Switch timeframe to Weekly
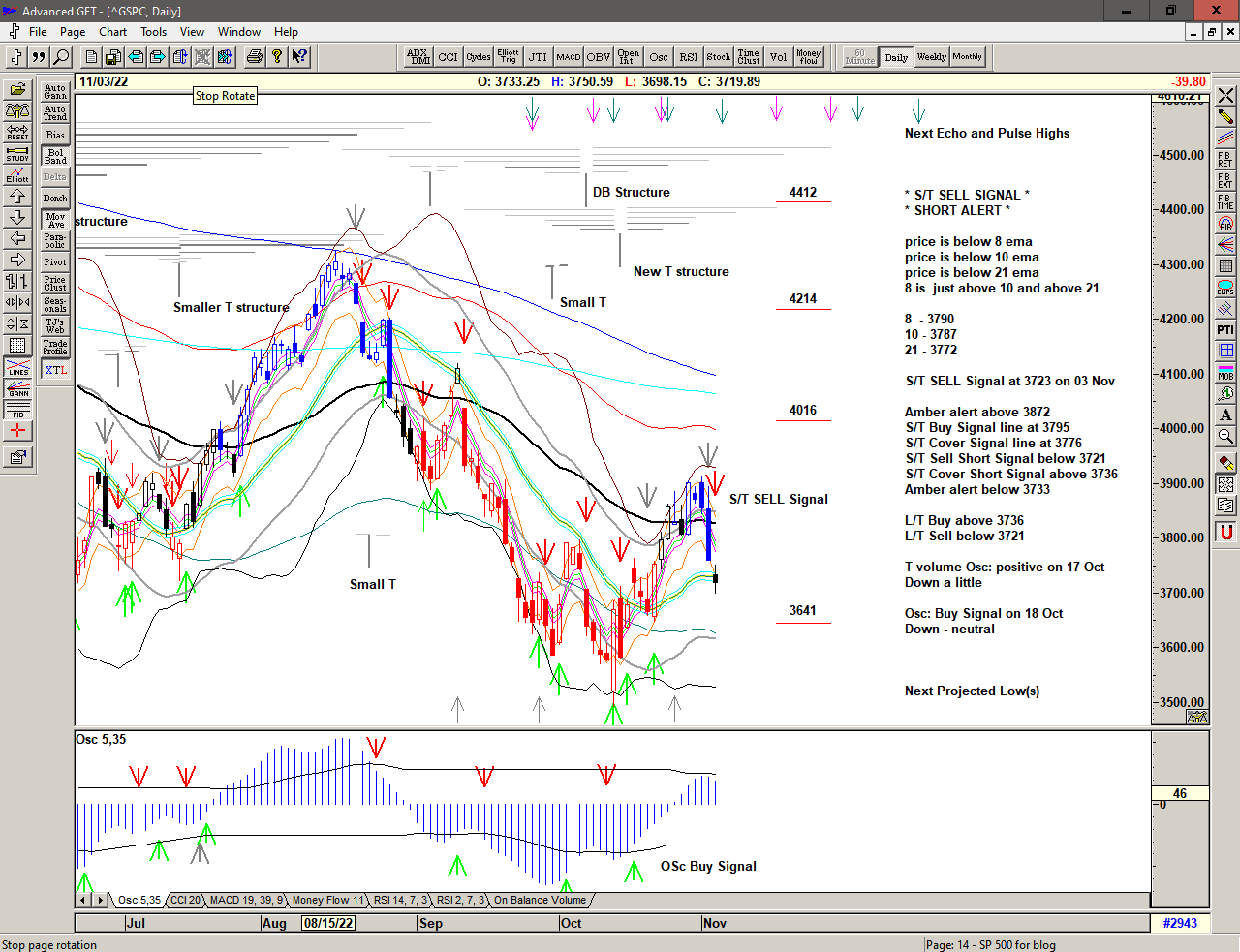Image resolution: width=1240 pixels, height=952 pixels. [x=931, y=57]
